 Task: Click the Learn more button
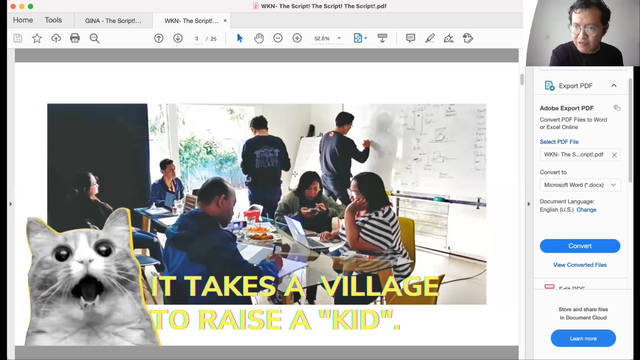tap(583, 338)
